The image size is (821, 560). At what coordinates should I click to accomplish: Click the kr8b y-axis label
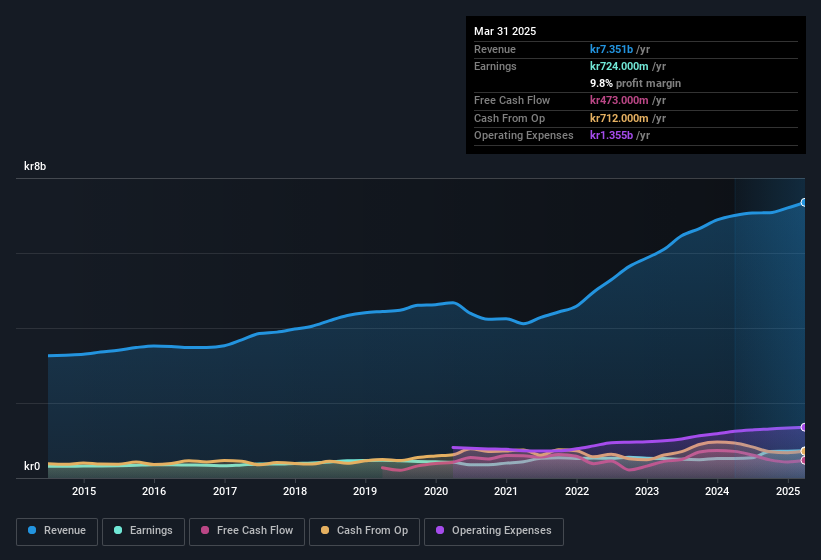tap(35, 166)
